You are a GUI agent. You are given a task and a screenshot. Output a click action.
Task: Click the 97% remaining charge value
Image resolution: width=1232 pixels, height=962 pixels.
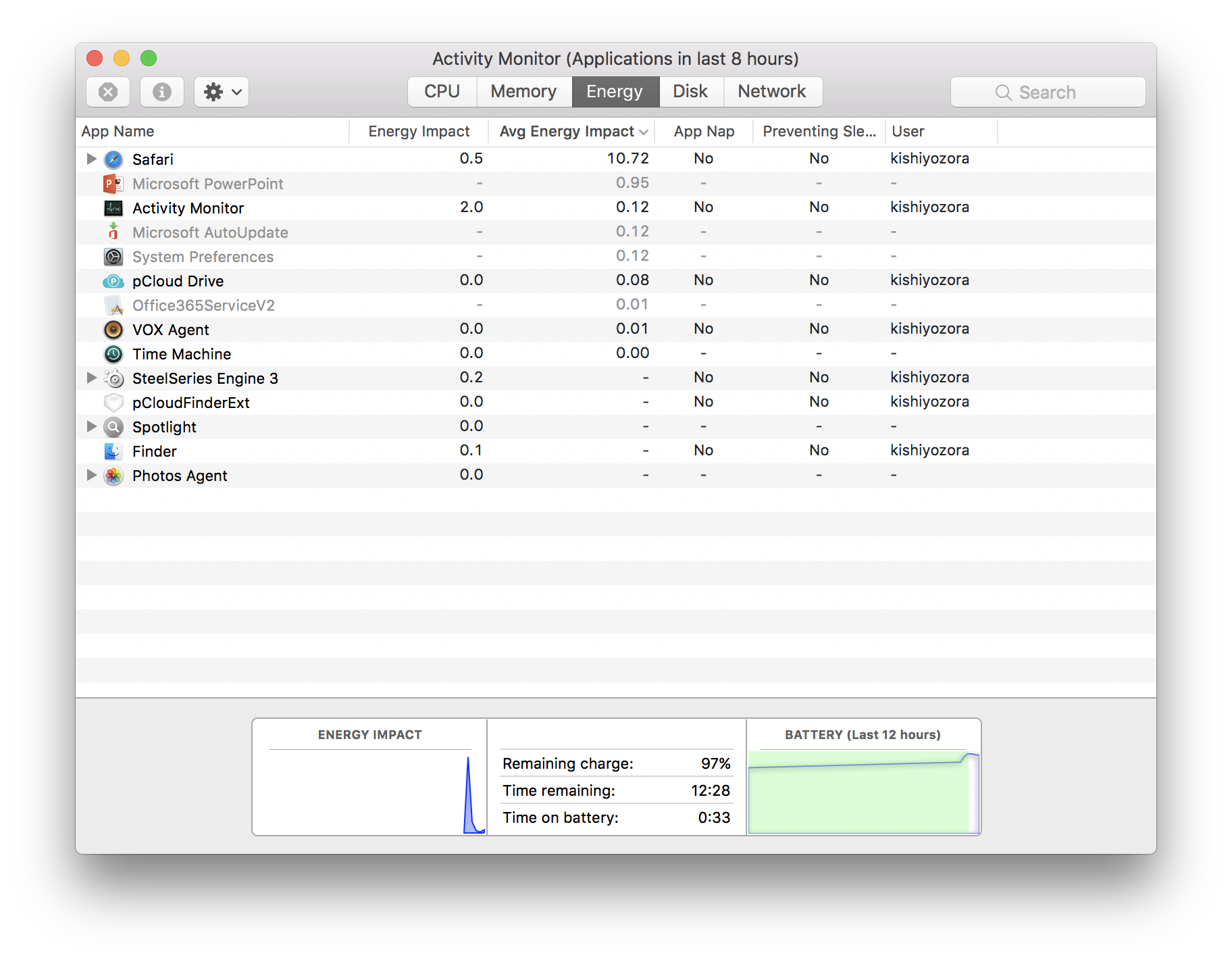(716, 763)
